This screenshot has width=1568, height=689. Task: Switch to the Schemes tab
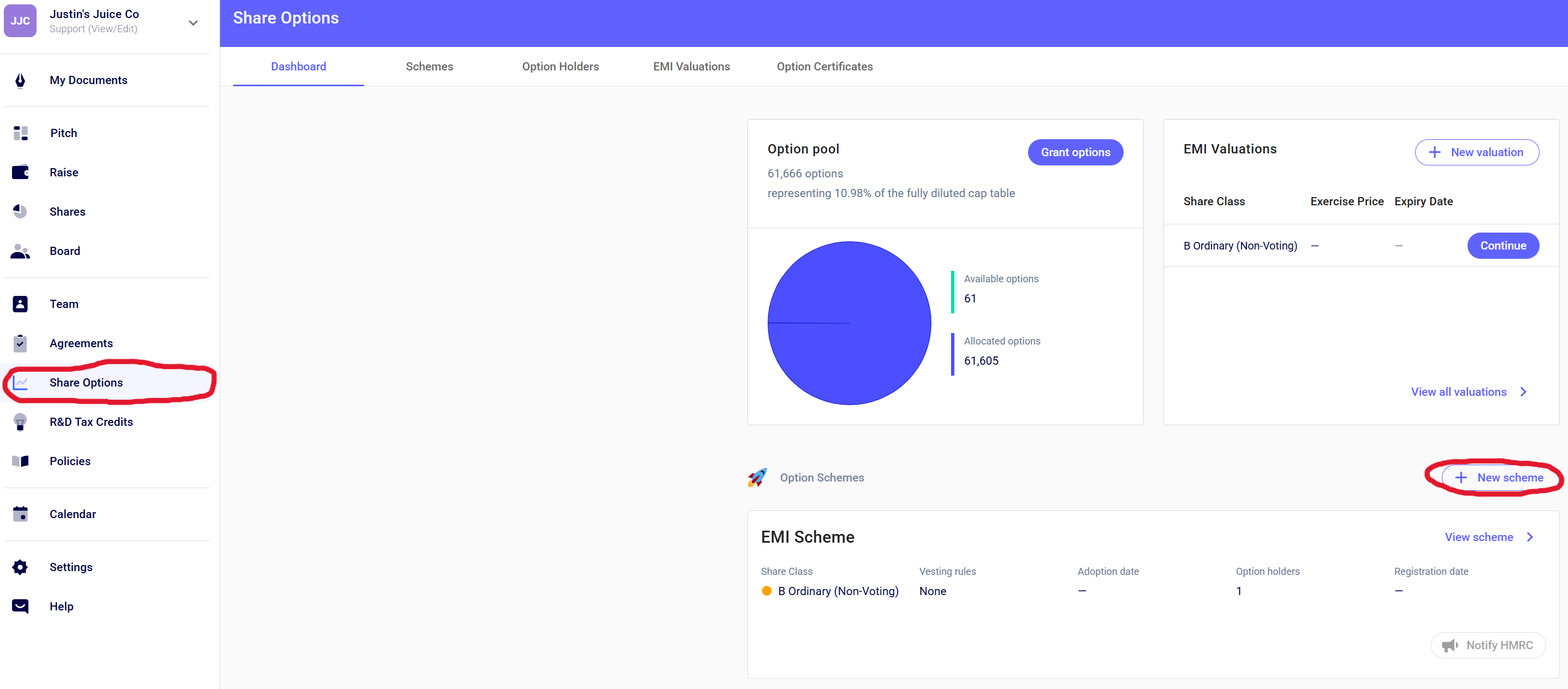click(x=429, y=67)
